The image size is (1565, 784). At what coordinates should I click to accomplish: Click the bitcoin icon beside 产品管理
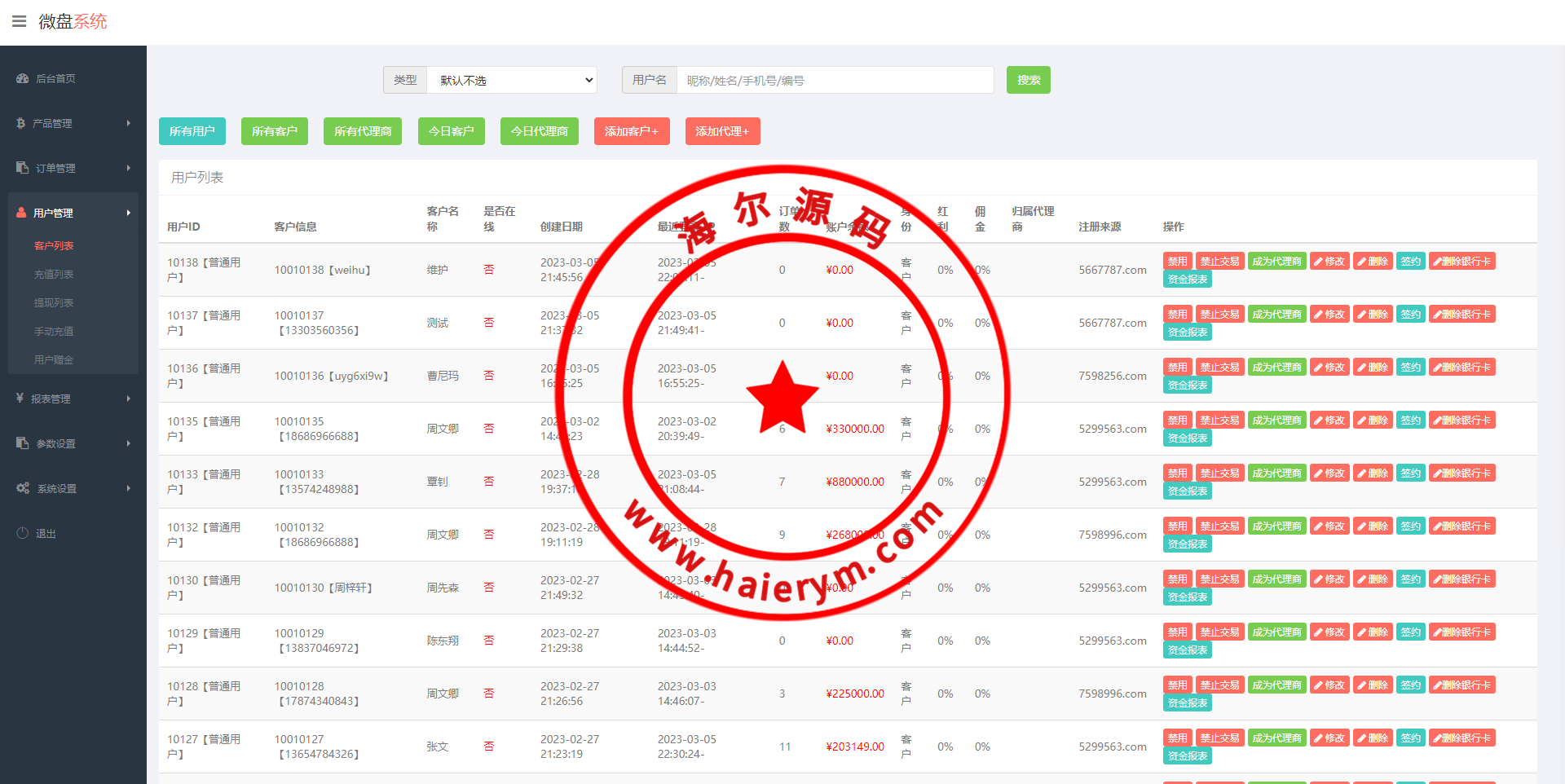pos(20,123)
